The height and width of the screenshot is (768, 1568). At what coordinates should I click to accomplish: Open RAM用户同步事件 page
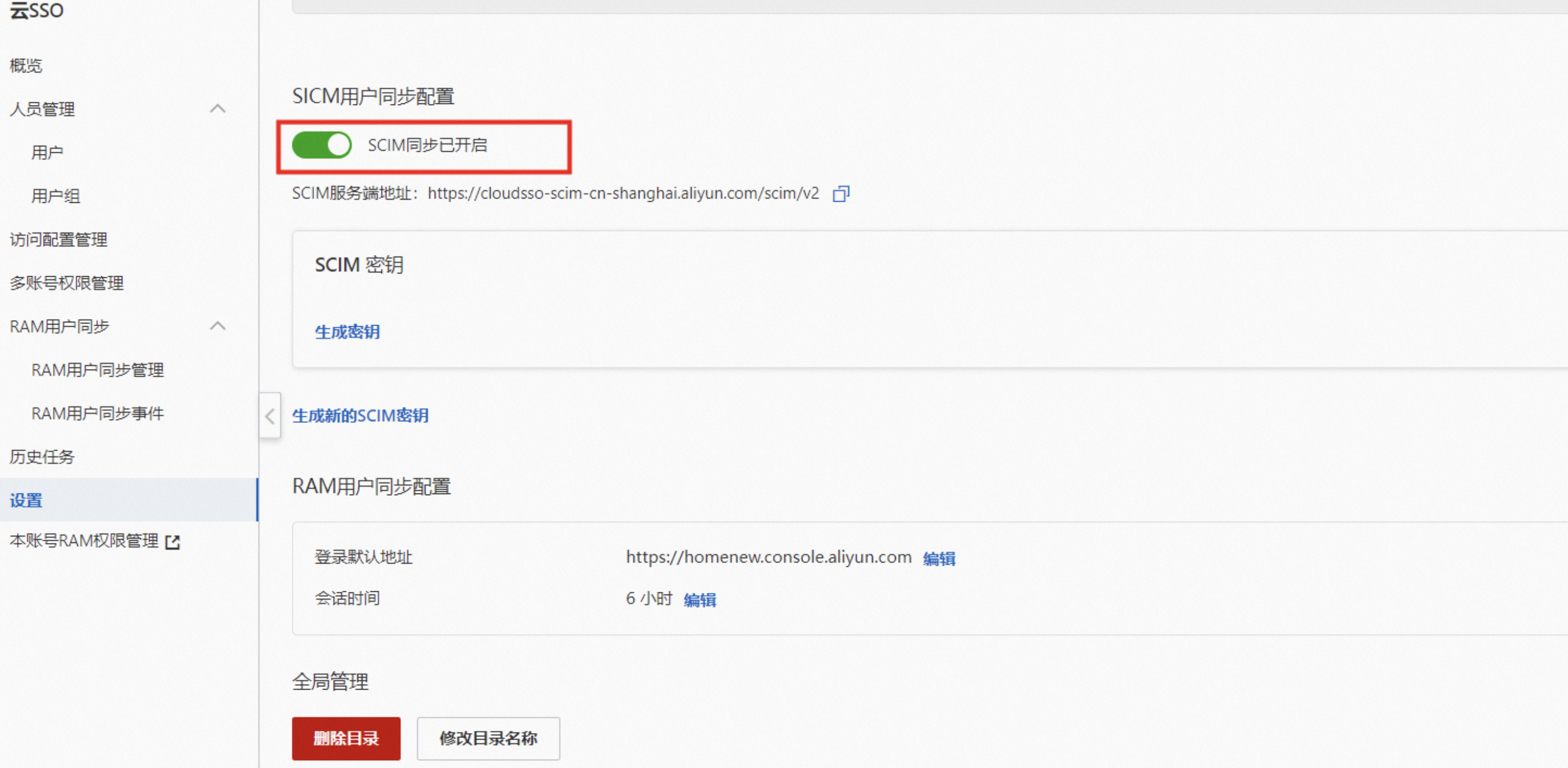click(x=97, y=413)
